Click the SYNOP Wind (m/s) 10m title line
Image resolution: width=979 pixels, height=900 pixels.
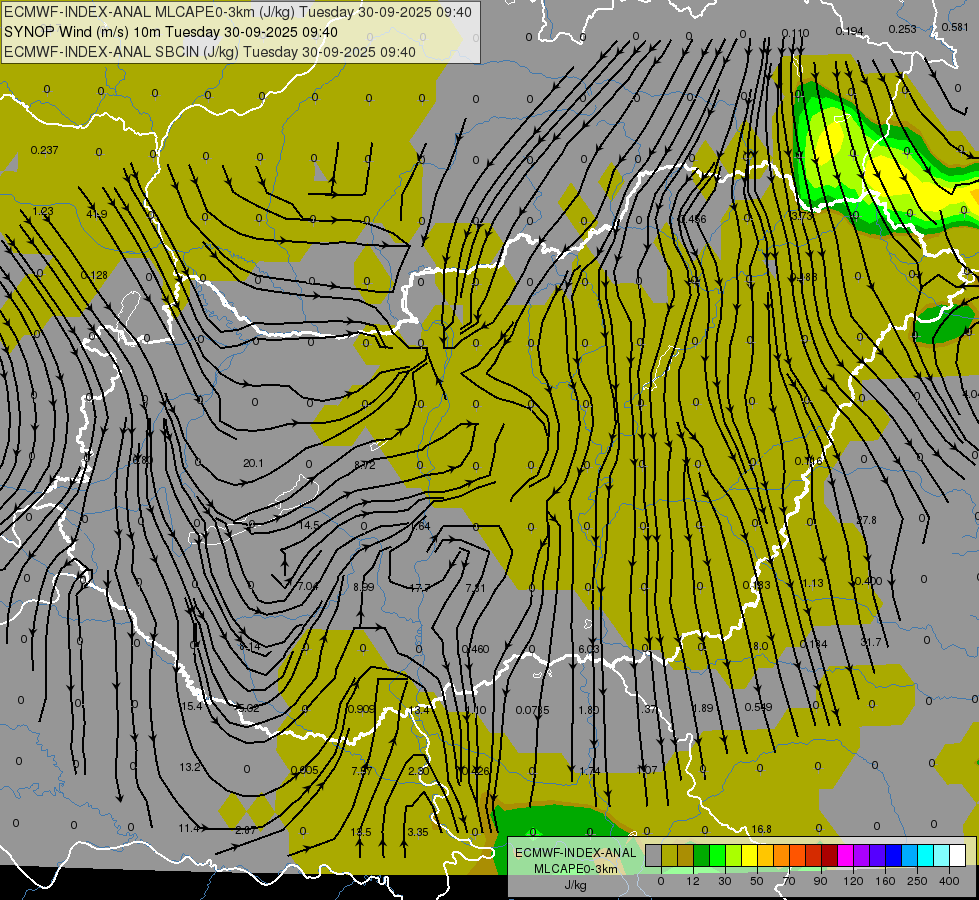[x=171, y=32]
